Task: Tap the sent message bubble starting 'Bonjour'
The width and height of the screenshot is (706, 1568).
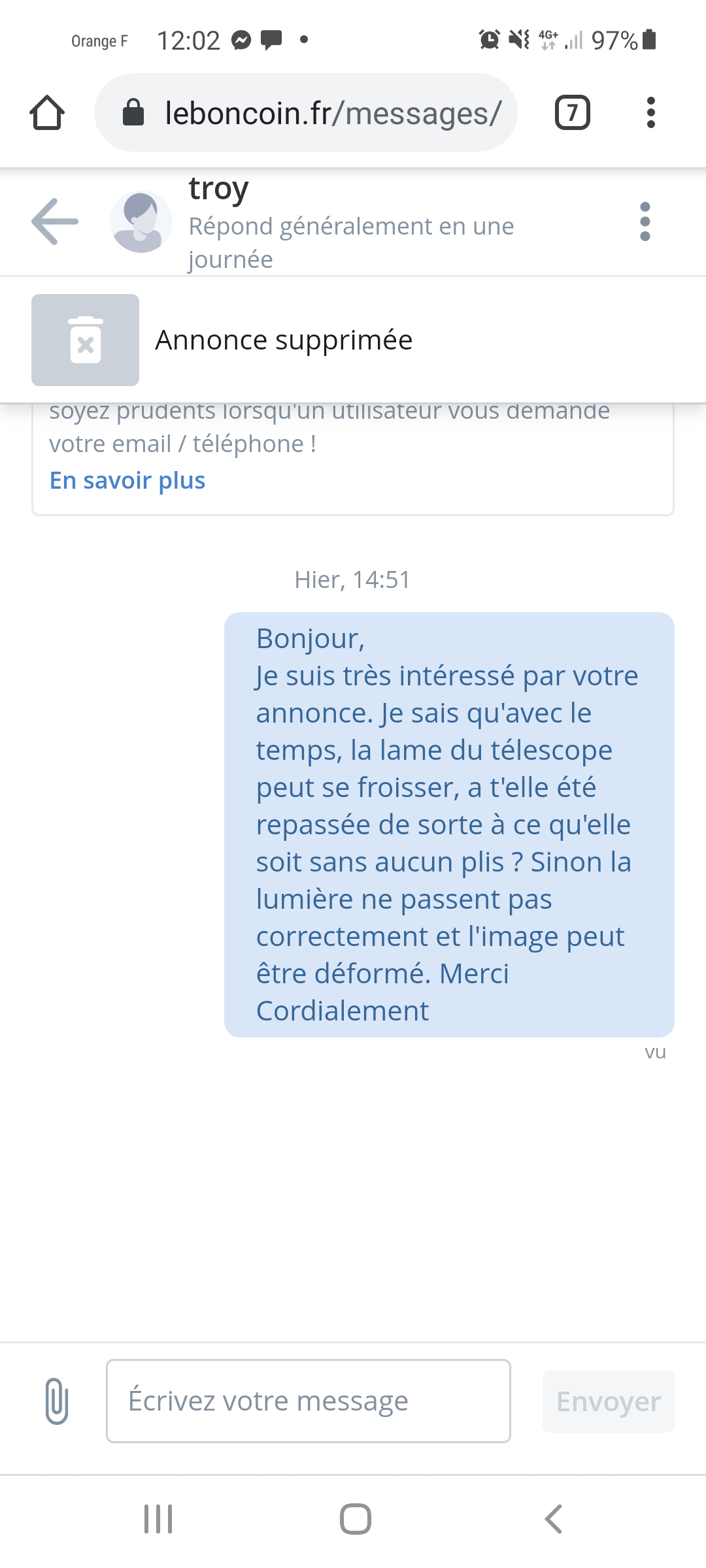Action: [448, 824]
